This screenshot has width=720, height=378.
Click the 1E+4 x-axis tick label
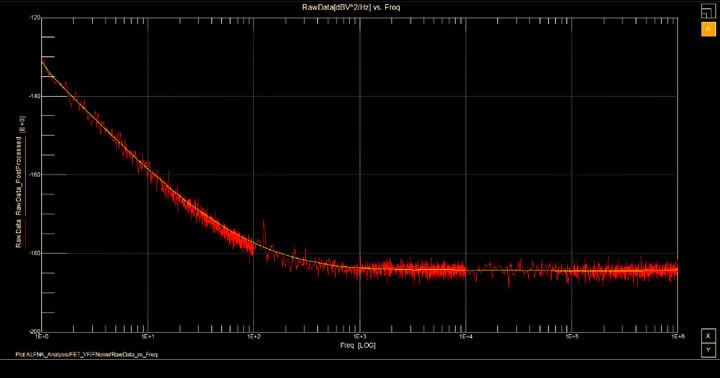pos(466,337)
